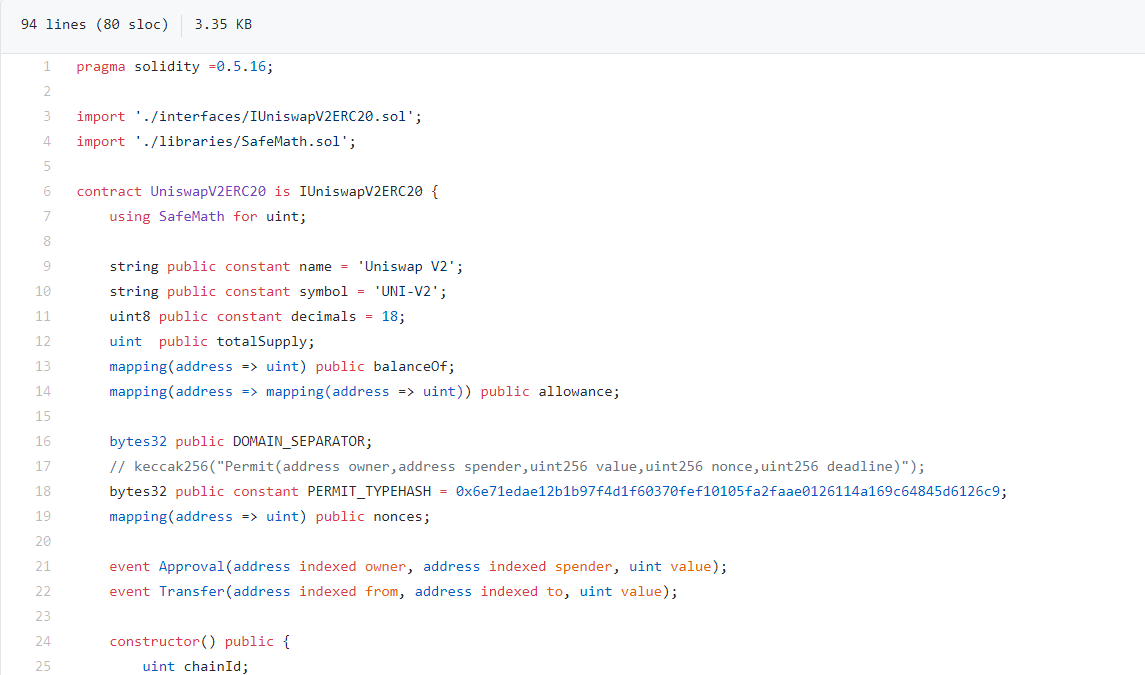Select line number 3 in the gutter

pos(47,116)
